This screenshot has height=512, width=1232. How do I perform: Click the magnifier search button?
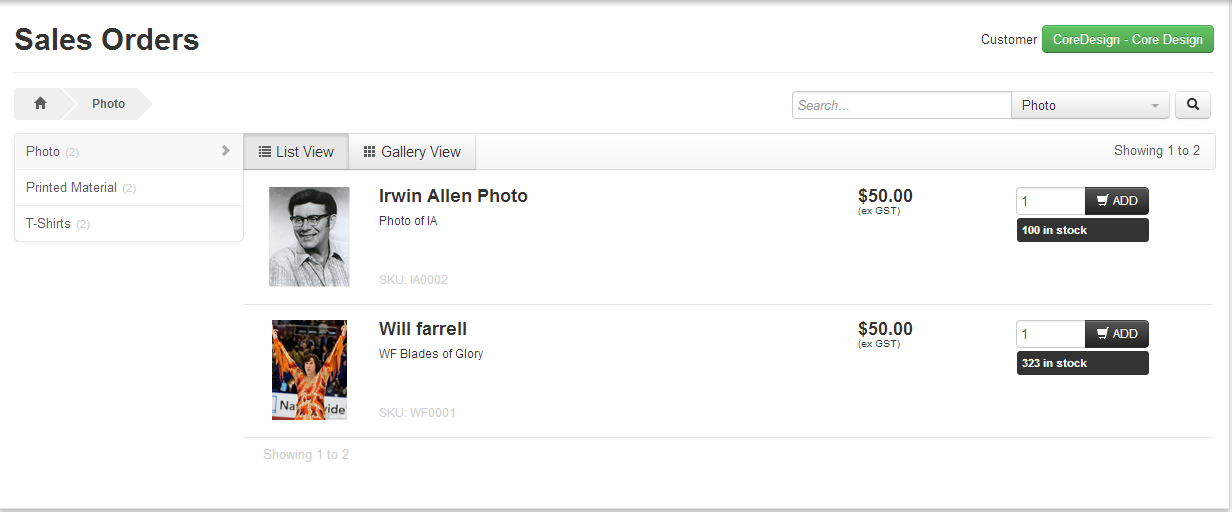click(x=1192, y=104)
